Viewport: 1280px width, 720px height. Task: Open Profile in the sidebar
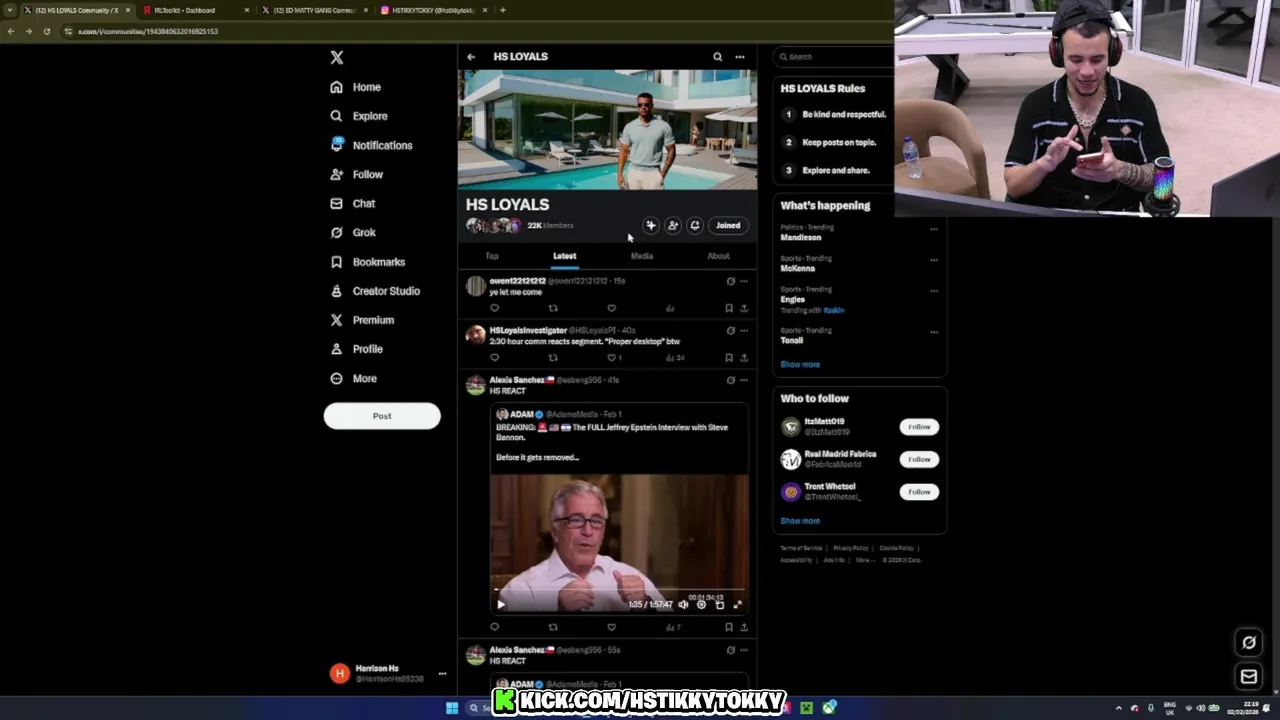click(357, 349)
